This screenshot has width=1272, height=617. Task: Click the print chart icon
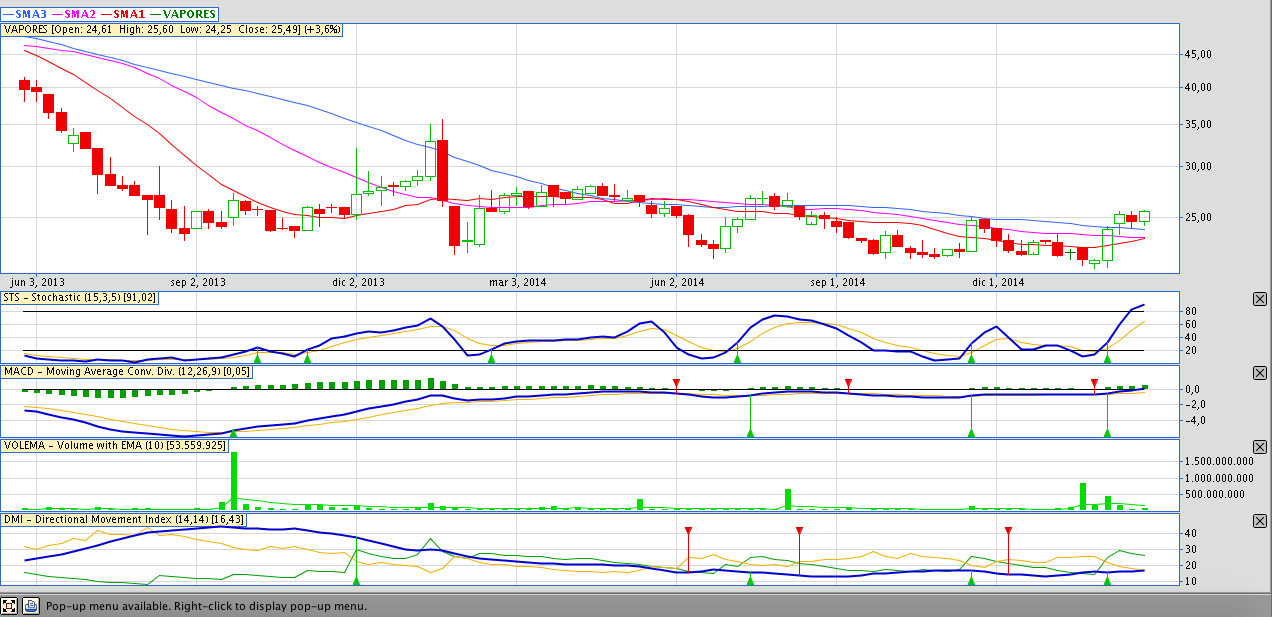click(x=31, y=606)
